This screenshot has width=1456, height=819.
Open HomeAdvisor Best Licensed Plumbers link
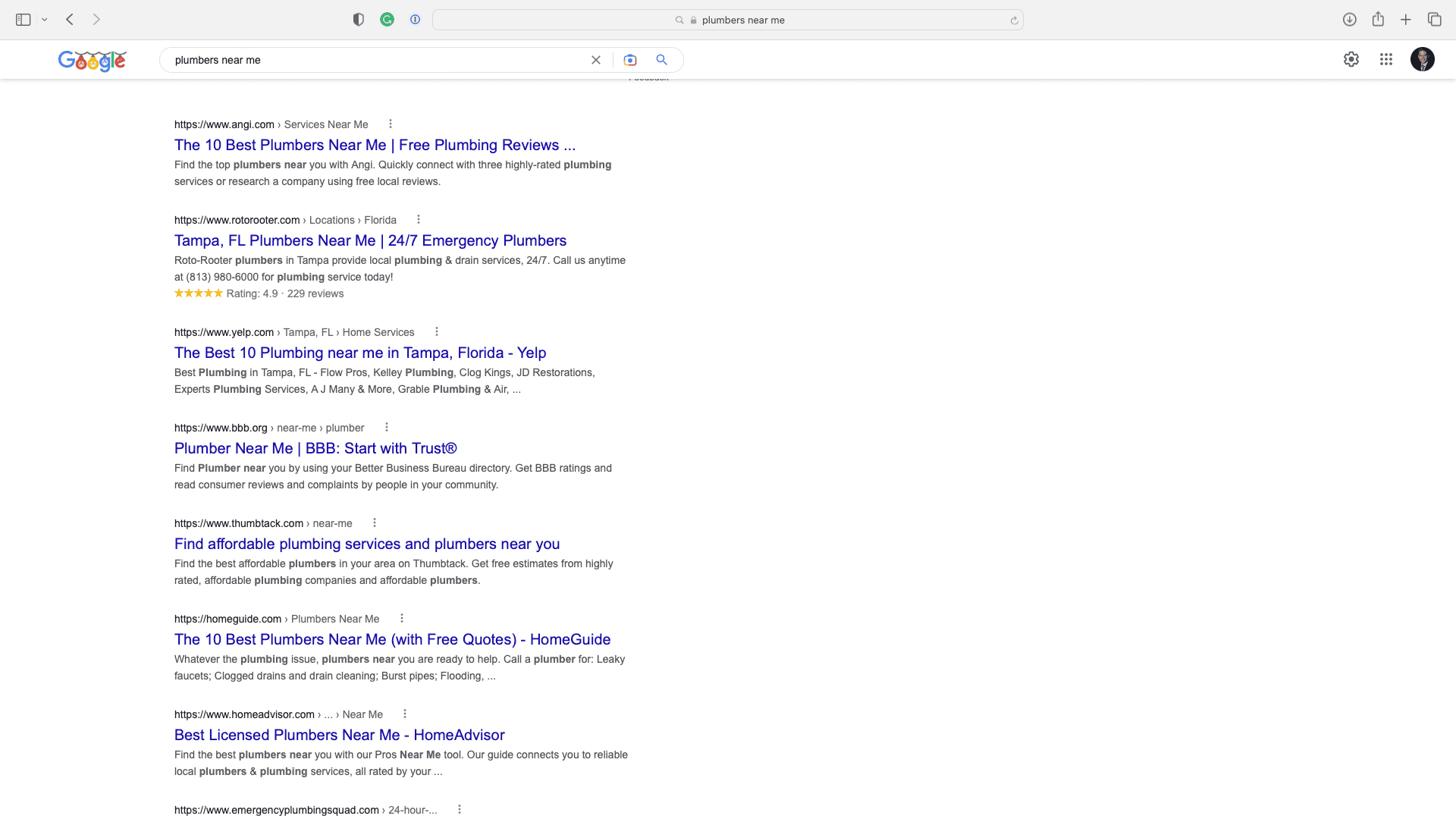point(339,735)
